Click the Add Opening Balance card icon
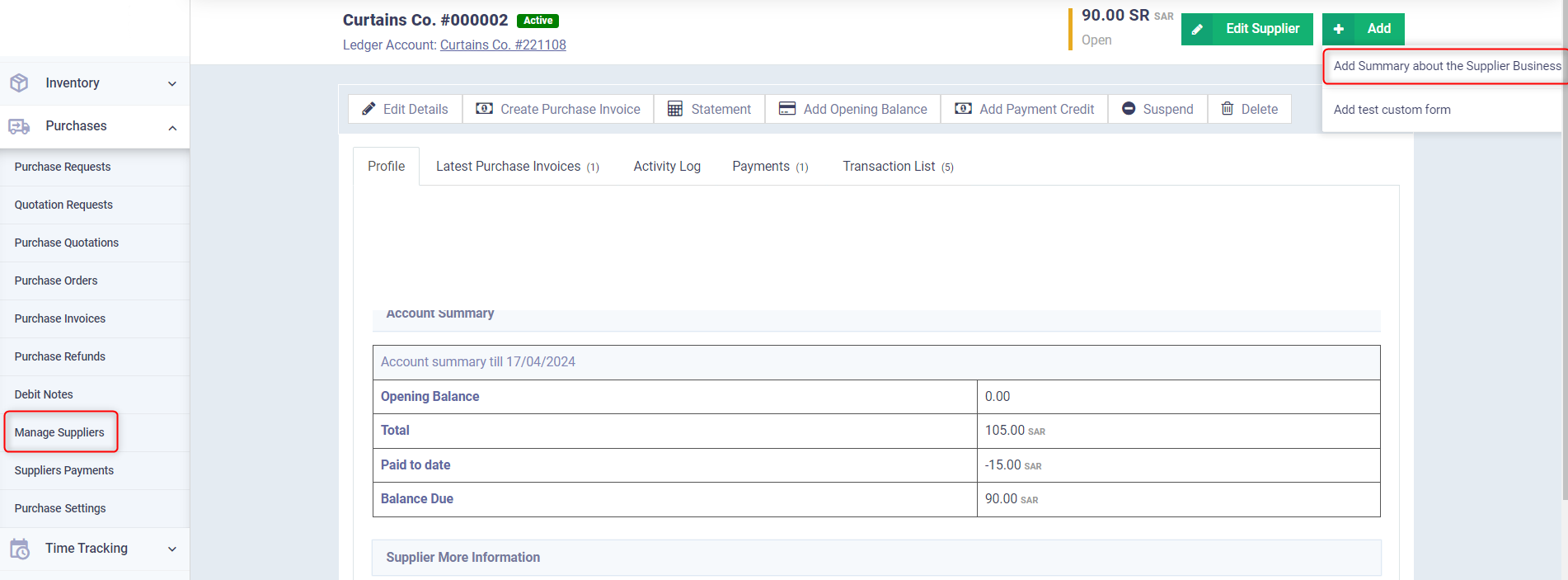 pos(787,109)
